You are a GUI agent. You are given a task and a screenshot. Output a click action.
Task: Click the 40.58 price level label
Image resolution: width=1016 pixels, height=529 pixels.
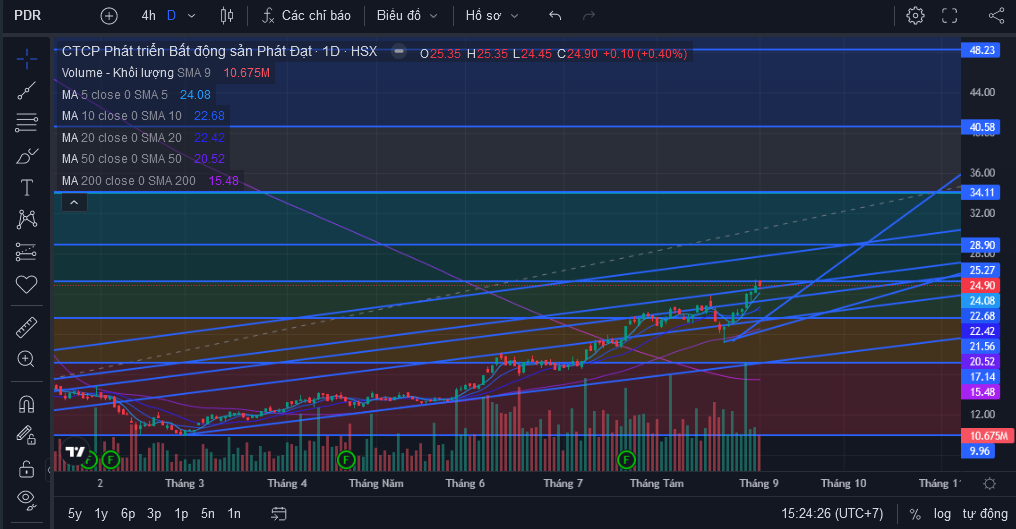[980, 127]
